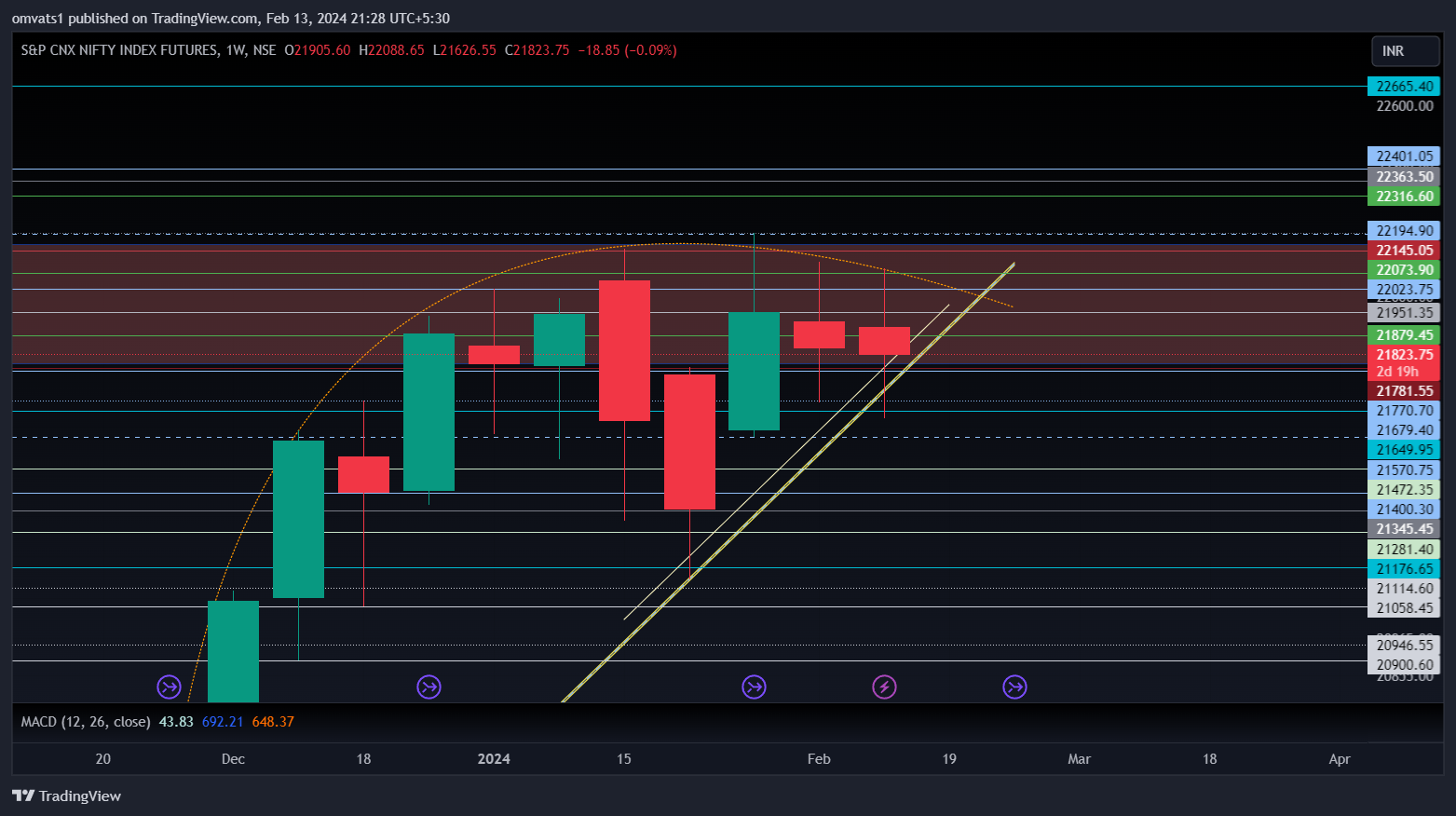Click the 2024 label on the time axis
1456x816 pixels.
pos(494,759)
